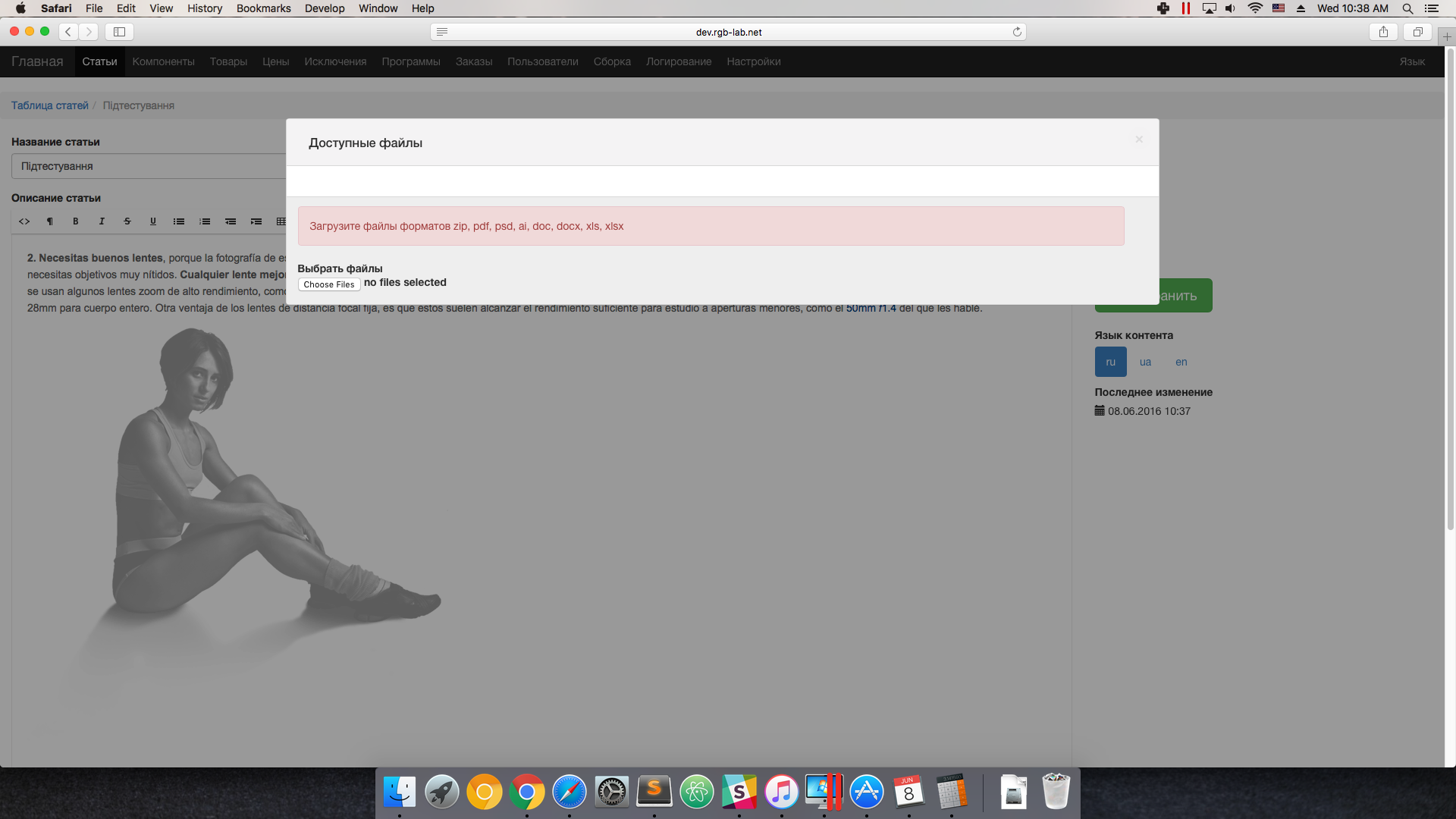Insert unordered bullet list

coord(179,221)
